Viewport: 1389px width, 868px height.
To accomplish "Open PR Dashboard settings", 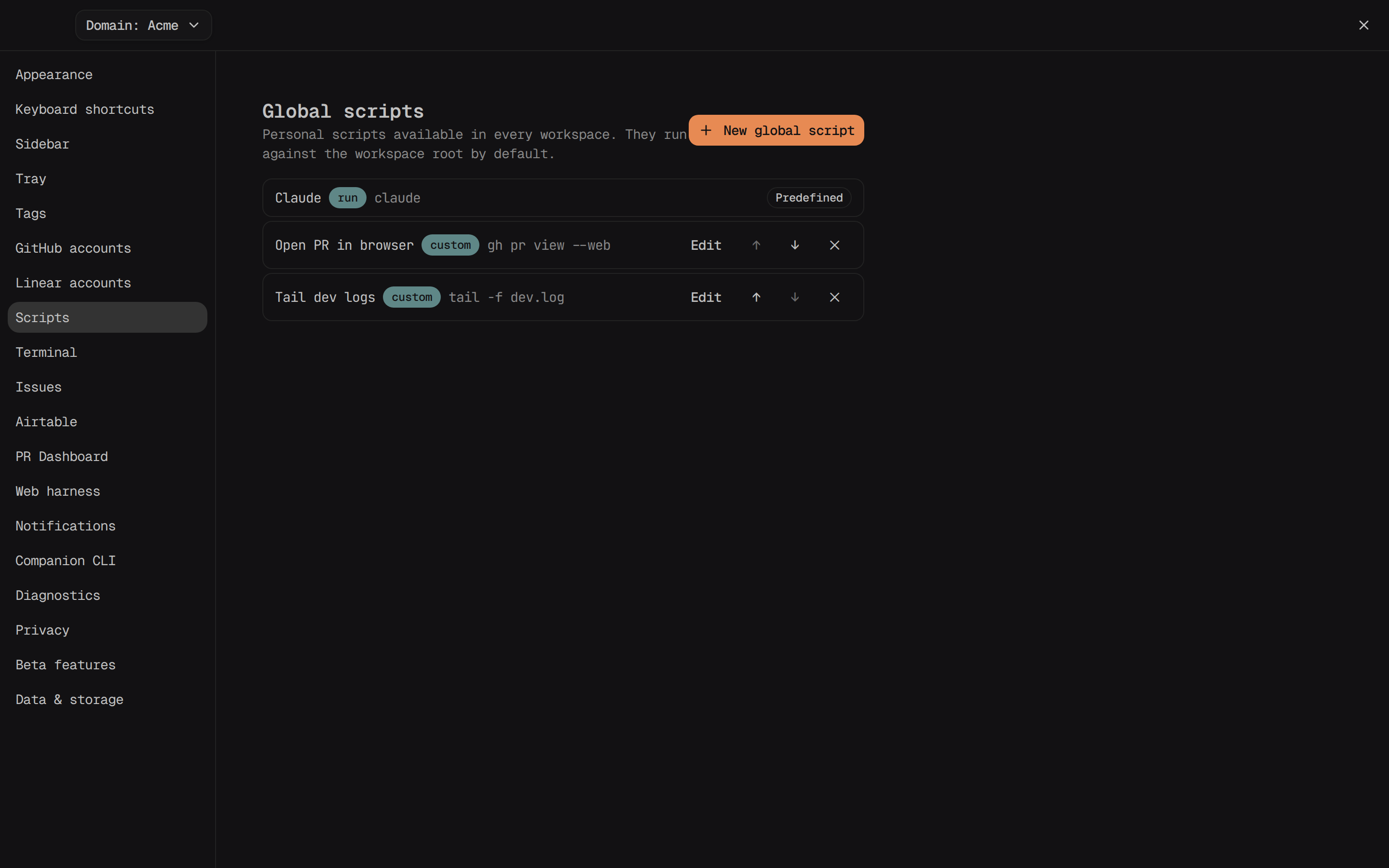I will (x=108, y=456).
